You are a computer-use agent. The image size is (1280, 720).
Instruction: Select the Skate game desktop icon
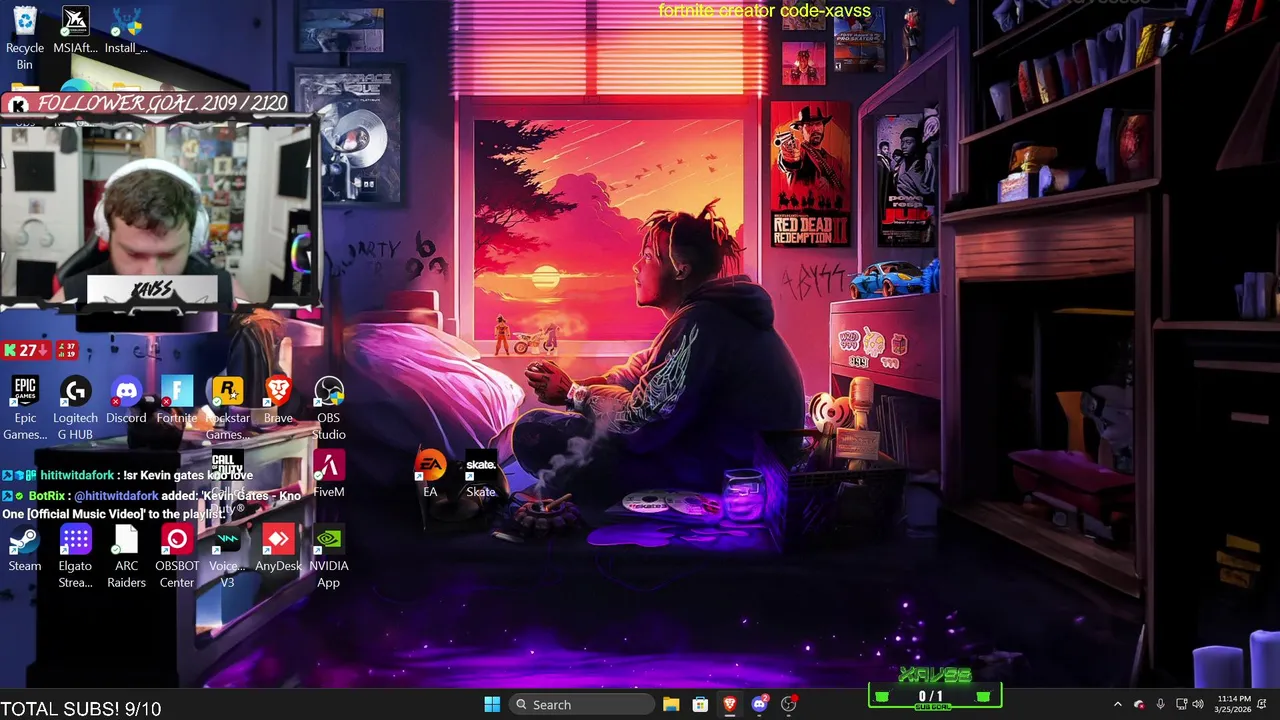pos(481,475)
